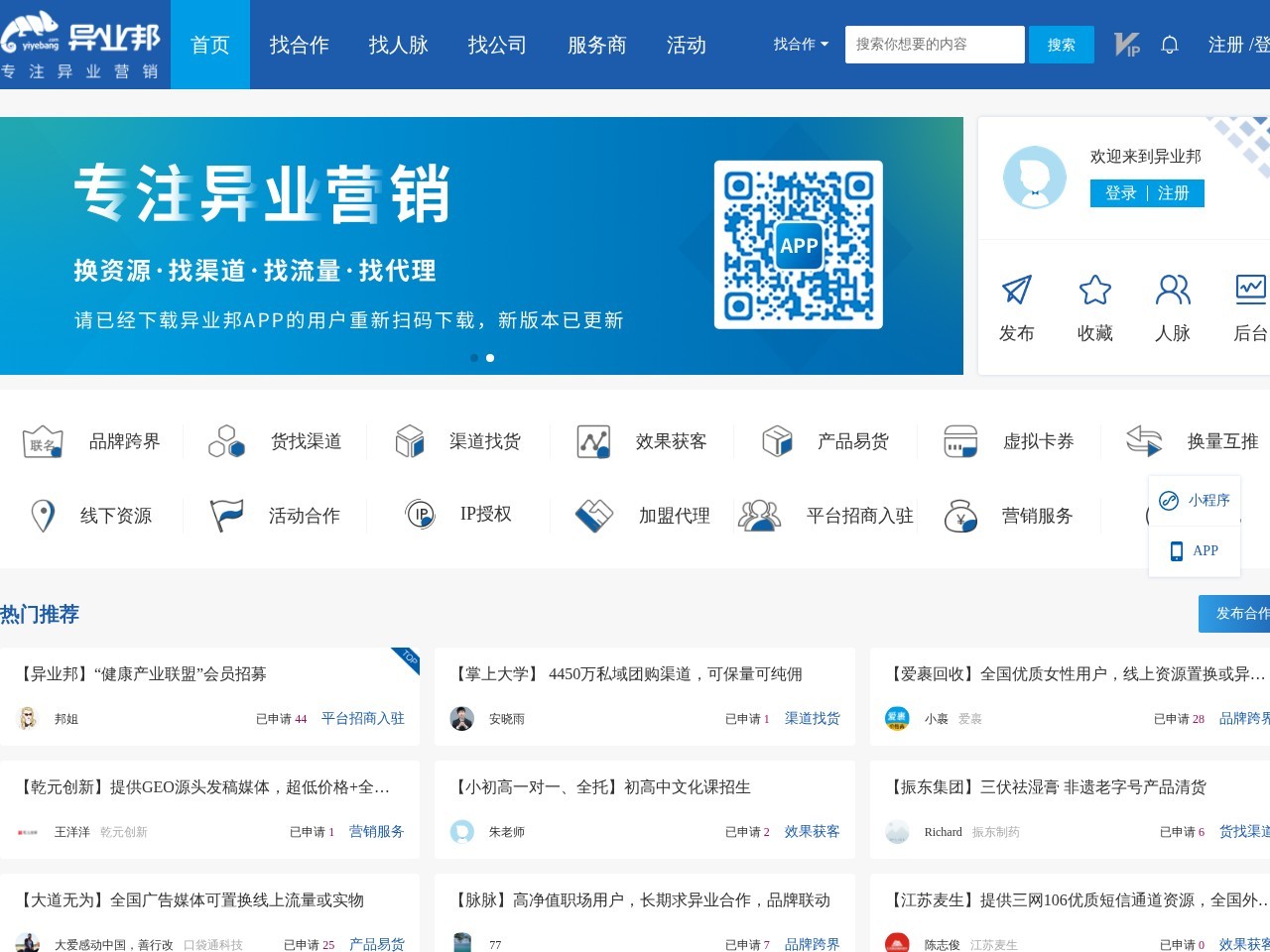This screenshot has width=1270, height=952.
Task: Open 【异业邦】健康产业联盟 会员招募 post
Action: [143, 674]
